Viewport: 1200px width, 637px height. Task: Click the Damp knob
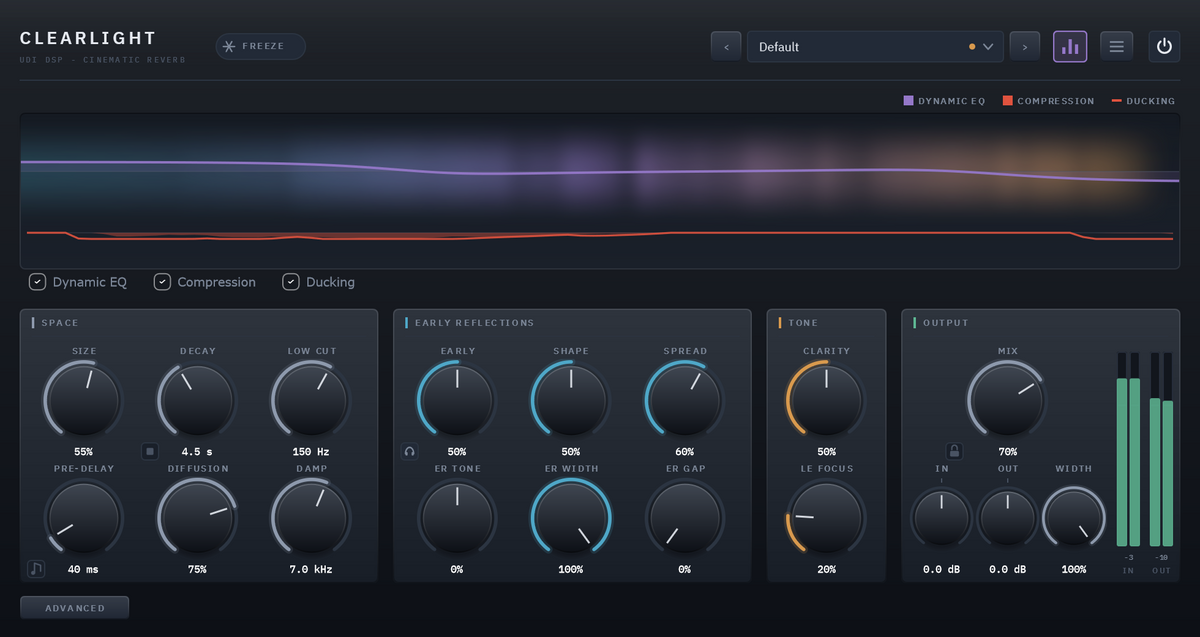pos(312,517)
